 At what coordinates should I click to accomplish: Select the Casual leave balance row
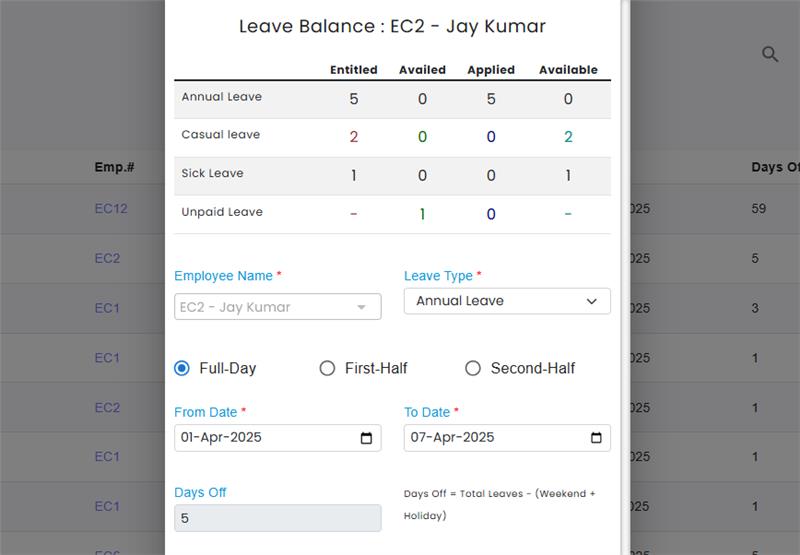pos(392,136)
